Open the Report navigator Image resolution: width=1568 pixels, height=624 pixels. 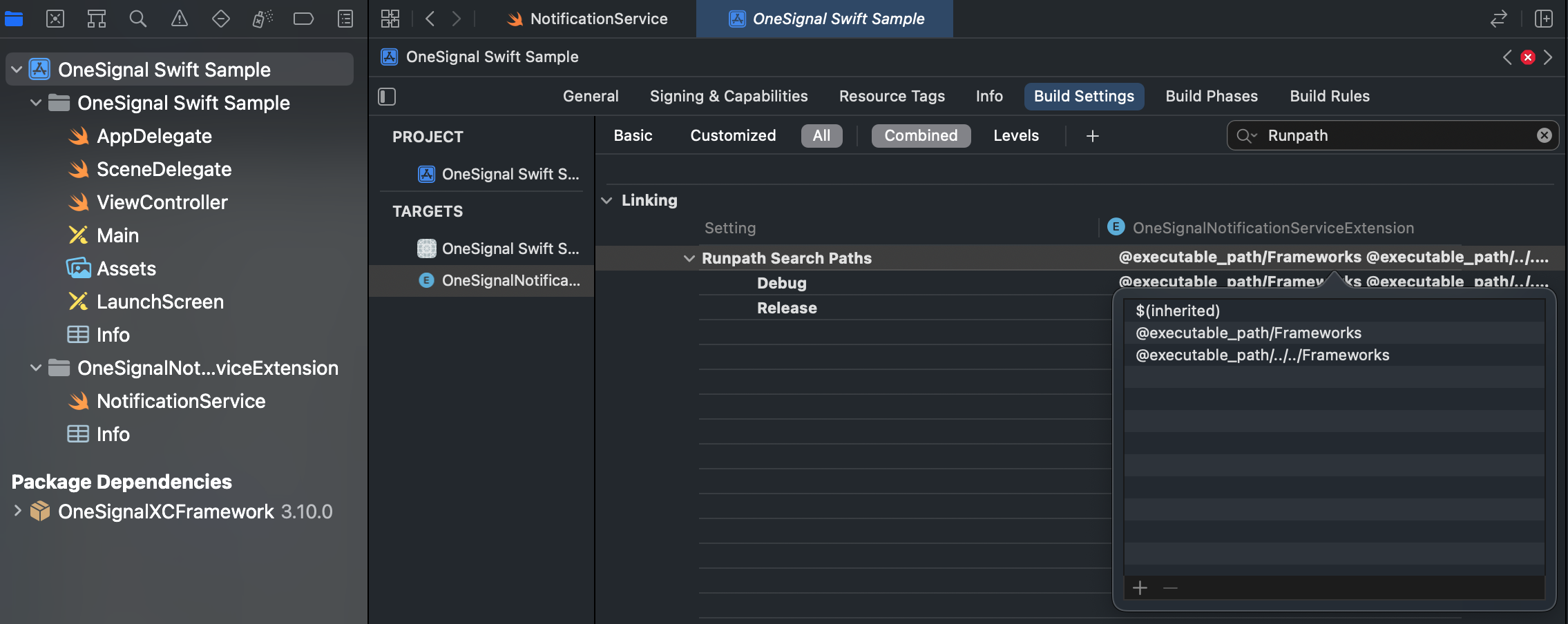coord(345,19)
